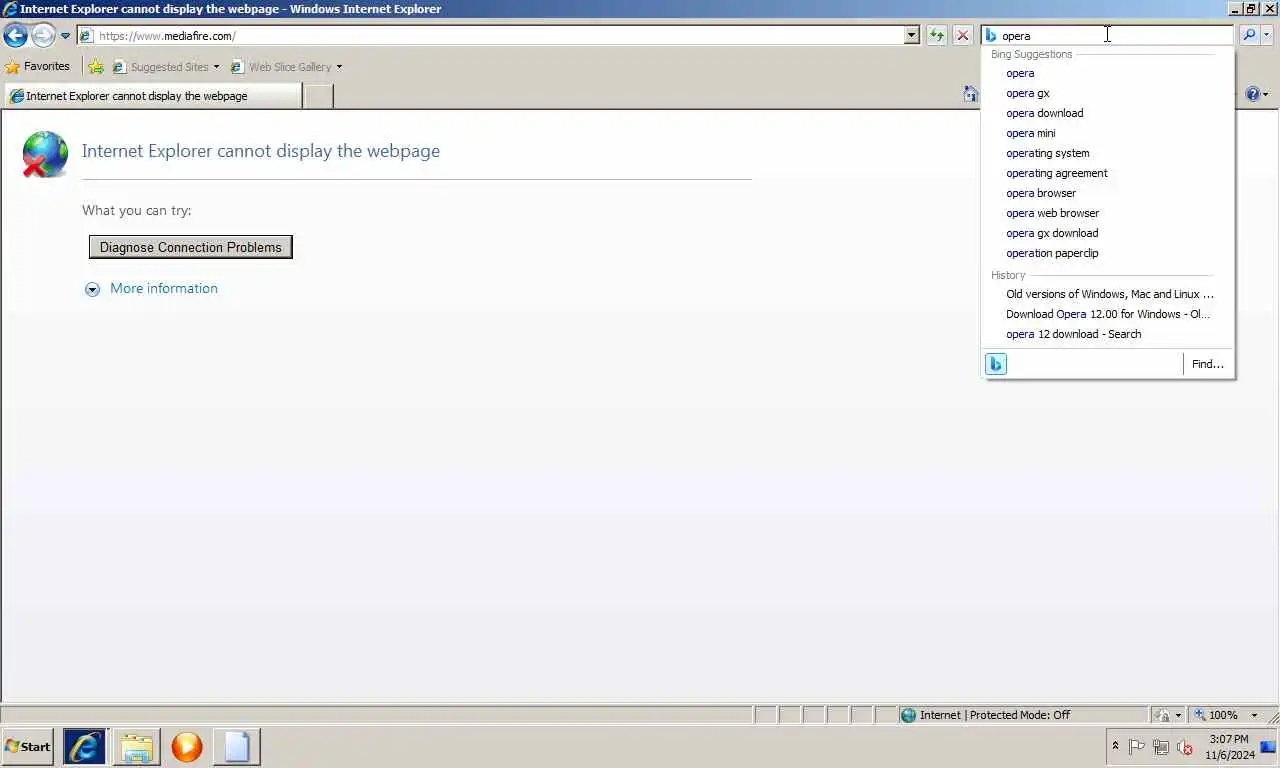Click the Internet zone globe in status bar
Viewport: 1280px width, 768px height.
pyautogui.click(x=908, y=715)
